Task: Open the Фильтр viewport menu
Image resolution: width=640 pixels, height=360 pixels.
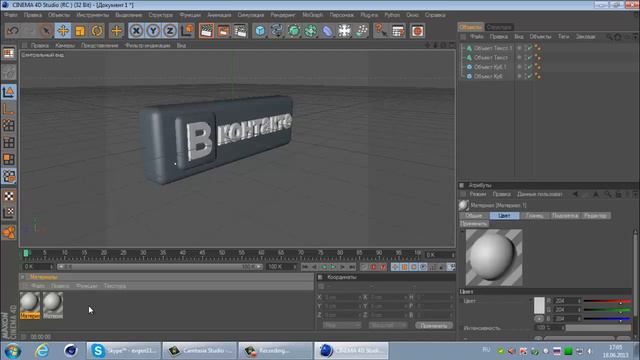Action: 147,45
